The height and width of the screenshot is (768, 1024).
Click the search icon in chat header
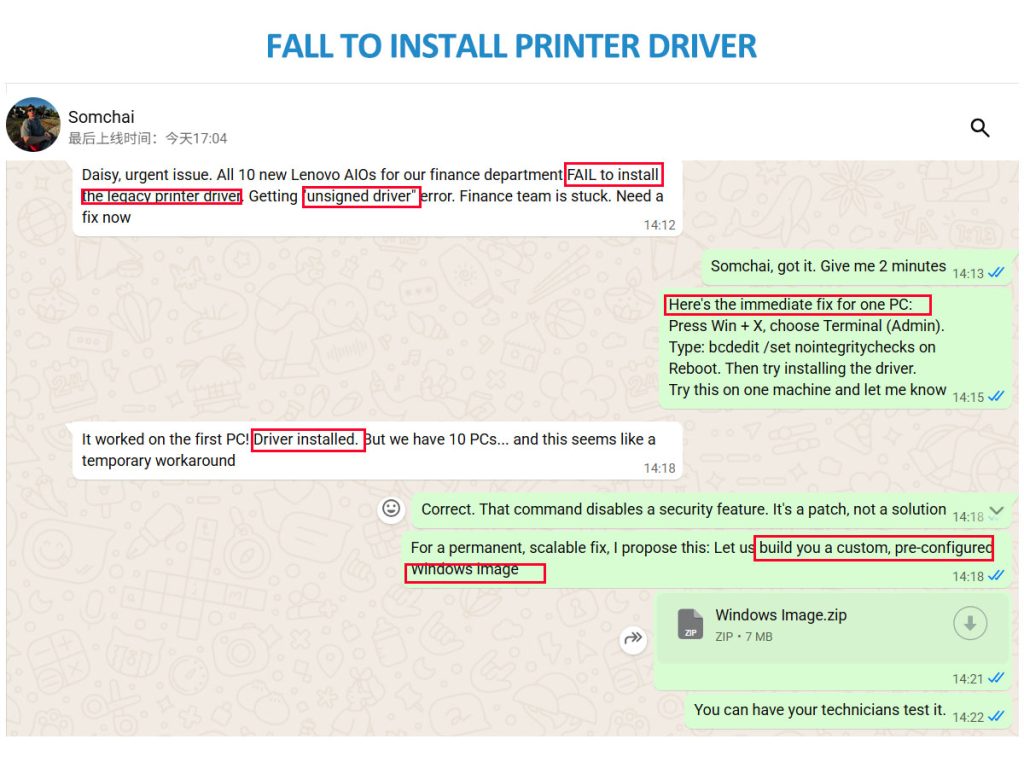980,127
